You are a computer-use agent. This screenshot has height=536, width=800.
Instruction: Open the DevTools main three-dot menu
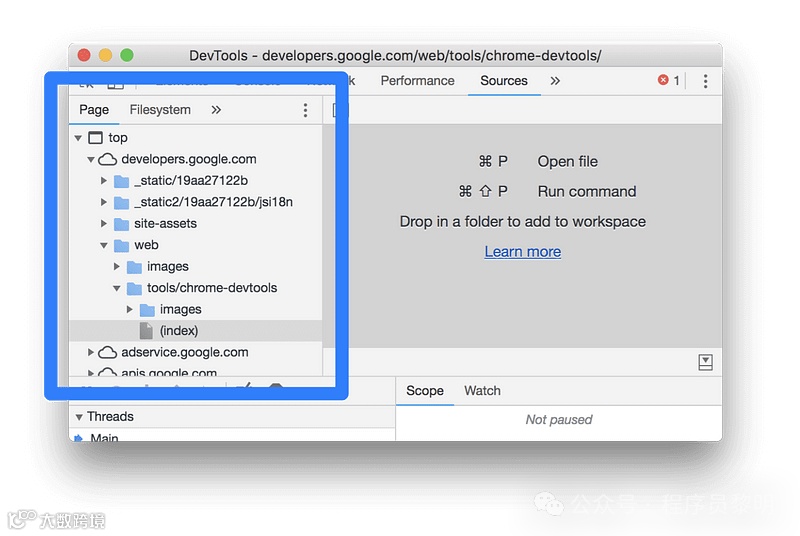705,81
